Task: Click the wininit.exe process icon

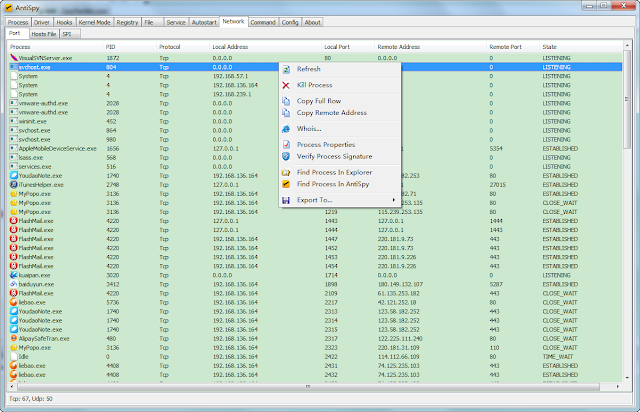Action: pyautogui.click(x=14, y=121)
